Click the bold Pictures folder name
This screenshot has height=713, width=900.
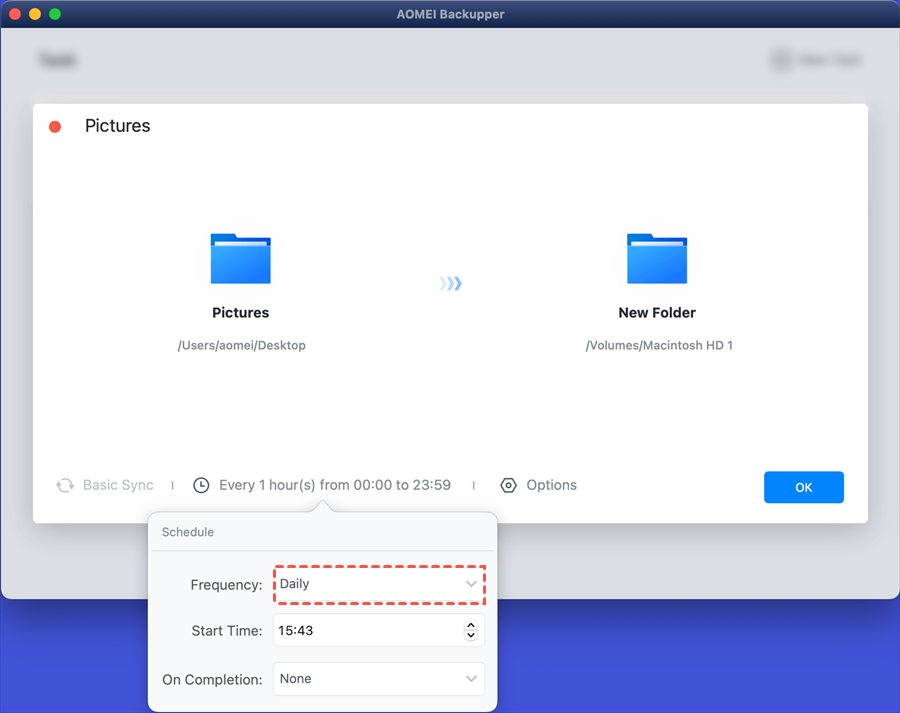tap(240, 313)
